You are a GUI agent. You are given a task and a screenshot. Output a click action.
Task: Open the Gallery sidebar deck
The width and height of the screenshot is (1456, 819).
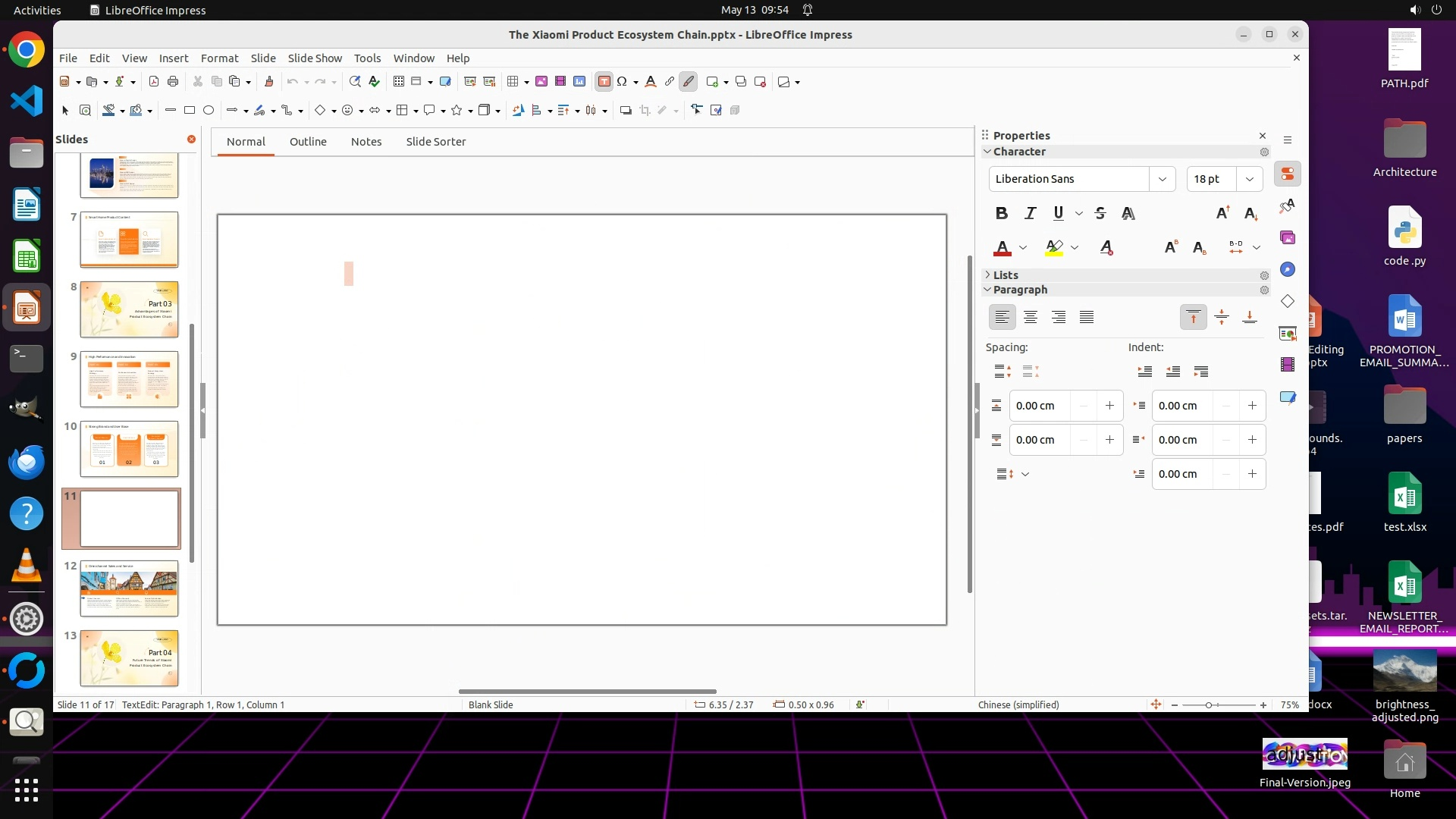click(x=1288, y=238)
